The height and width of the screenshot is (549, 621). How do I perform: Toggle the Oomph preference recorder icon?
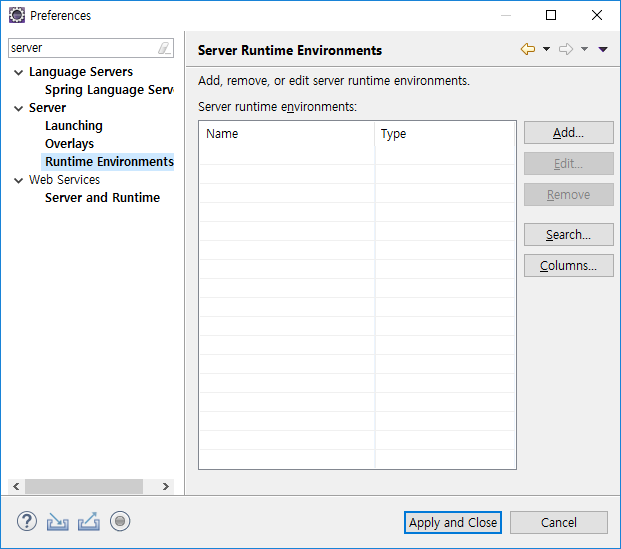click(120, 521)
